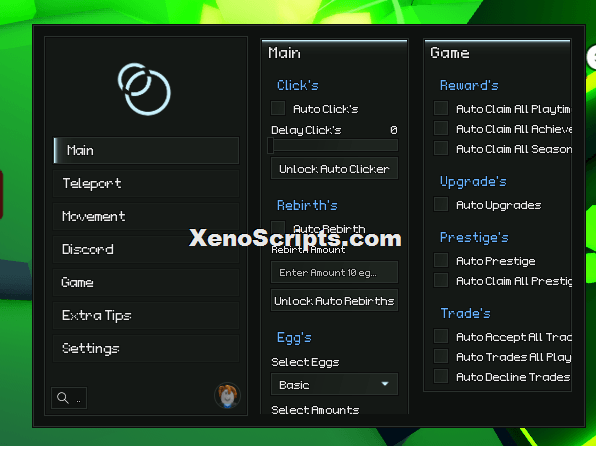Image resolution: width=596 pixels, height=476 pixels.
Task: Click the Main panel title
Action: coord(284,53)
